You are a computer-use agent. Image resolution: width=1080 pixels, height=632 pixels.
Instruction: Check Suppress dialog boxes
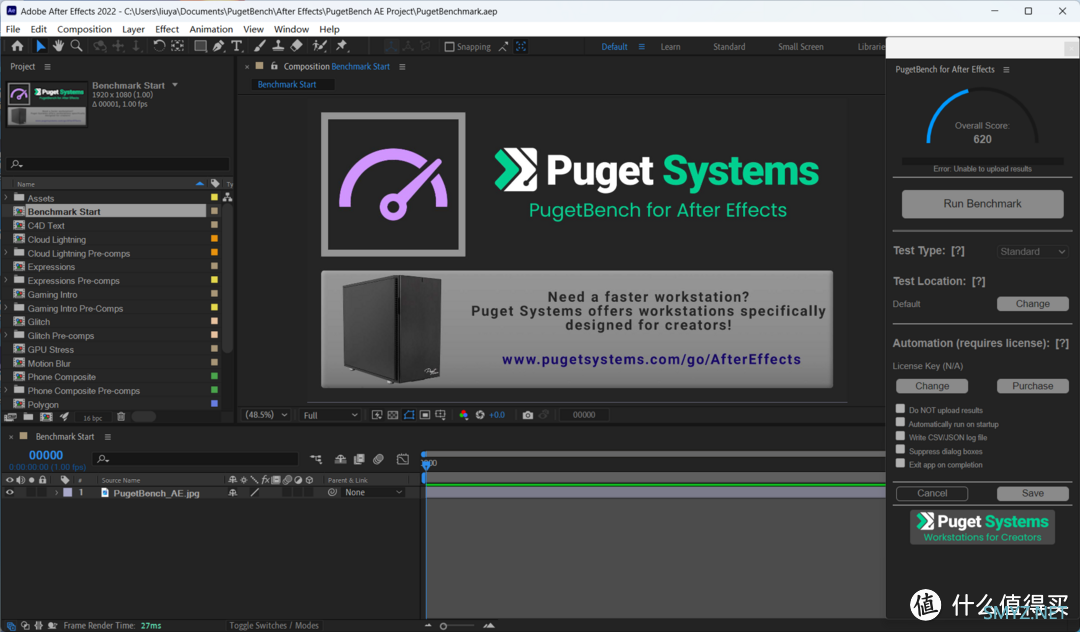[x=900, y=450]
